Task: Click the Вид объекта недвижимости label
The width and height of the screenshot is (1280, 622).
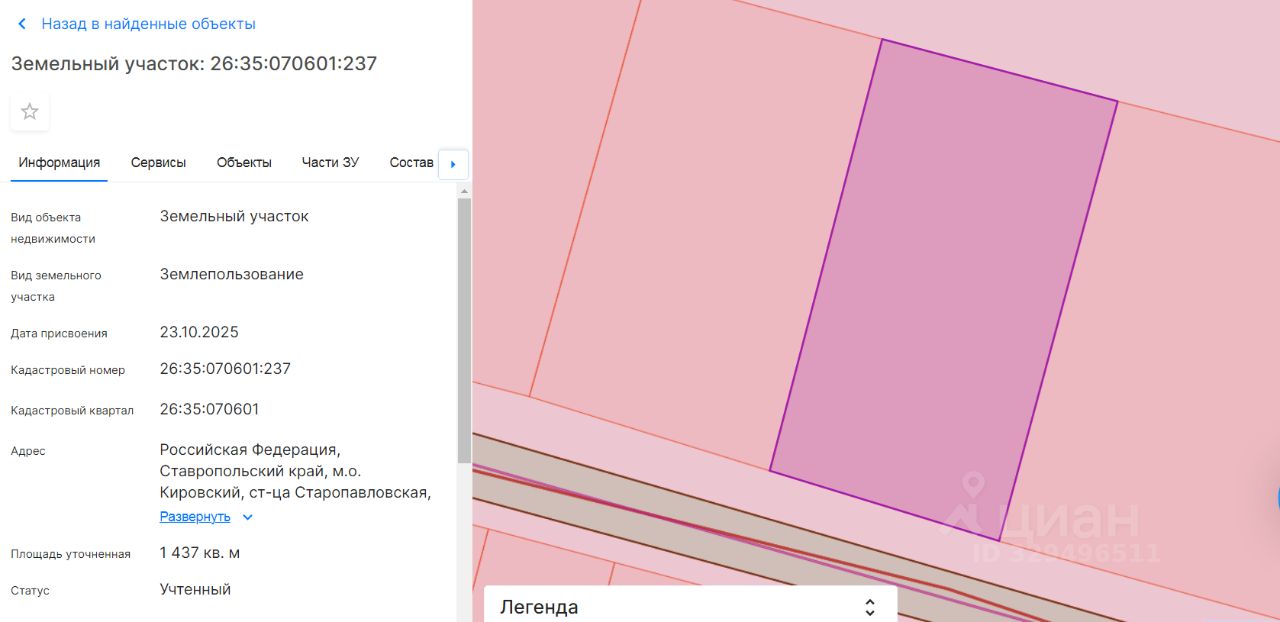Action: point(53,228)
